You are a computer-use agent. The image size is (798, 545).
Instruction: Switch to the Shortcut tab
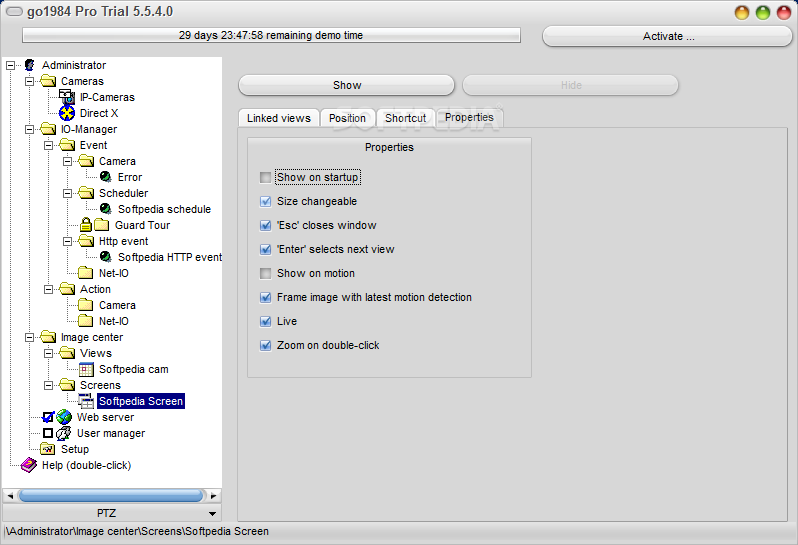(406, 118)
